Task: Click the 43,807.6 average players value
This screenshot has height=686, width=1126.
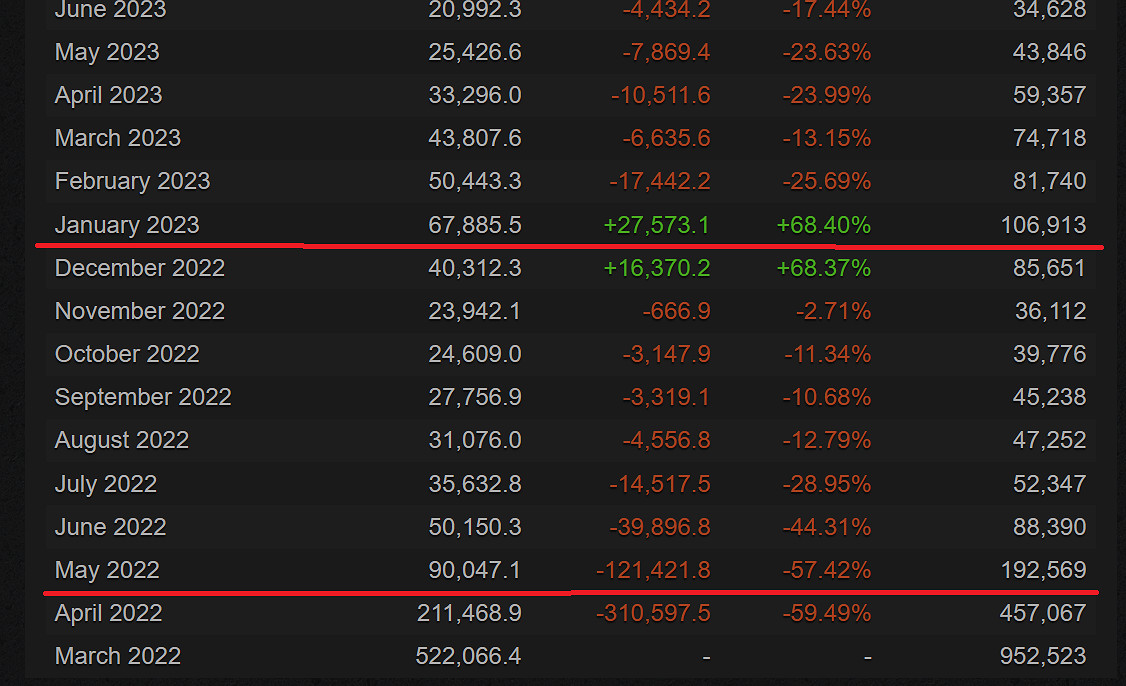Action: point(475,138)
